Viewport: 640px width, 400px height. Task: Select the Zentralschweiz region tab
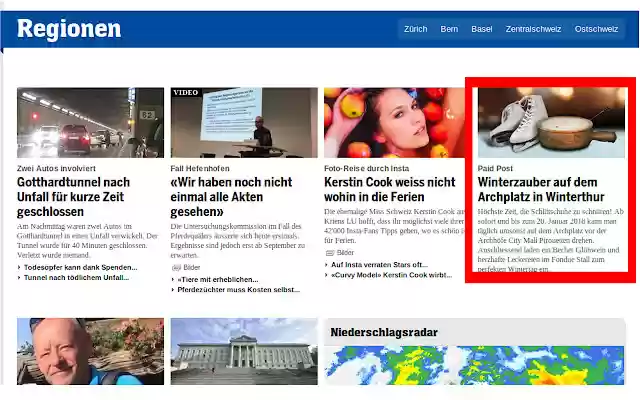[x=533, y=29]
